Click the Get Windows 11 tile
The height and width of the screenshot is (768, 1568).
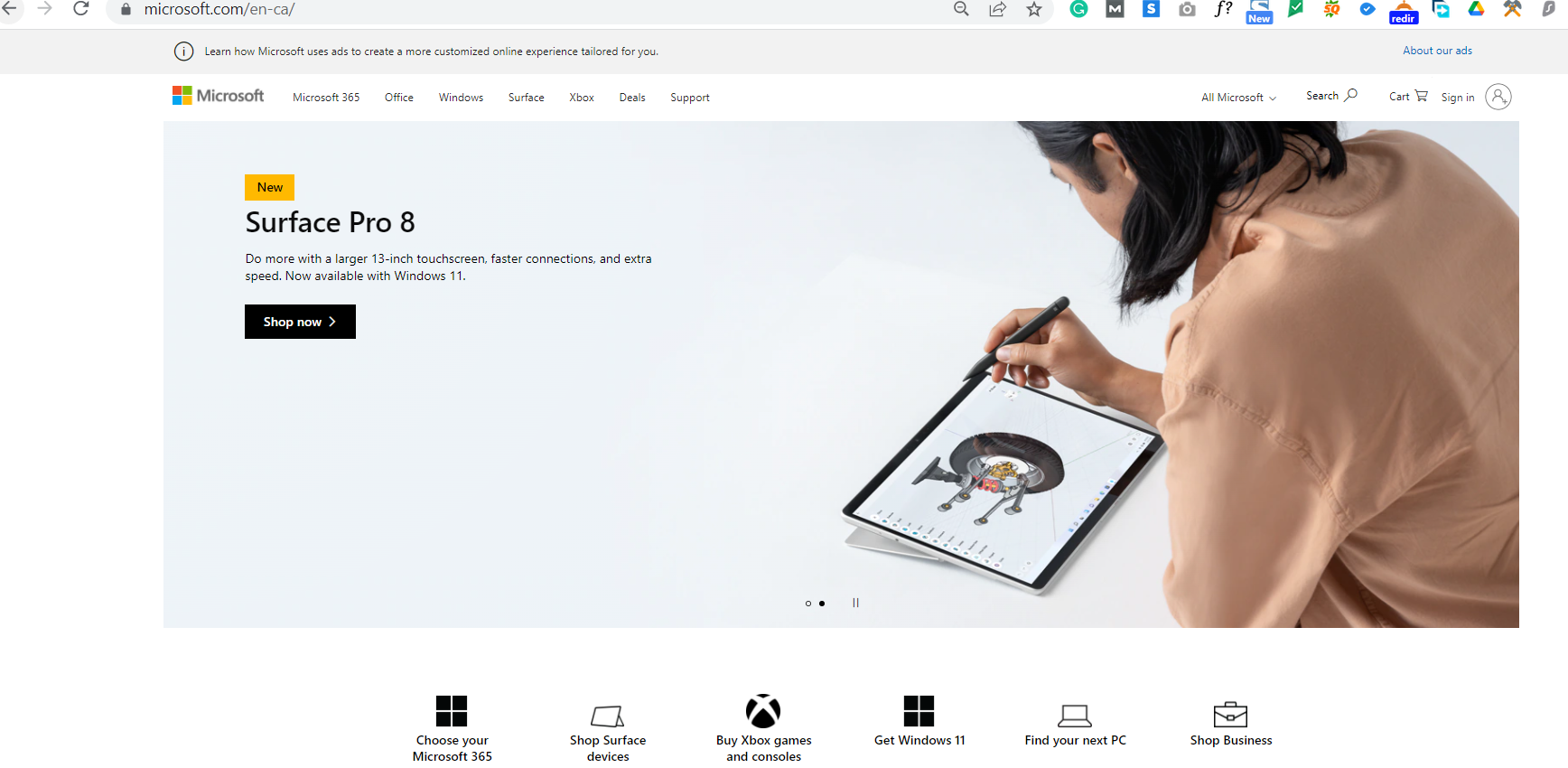919,721
